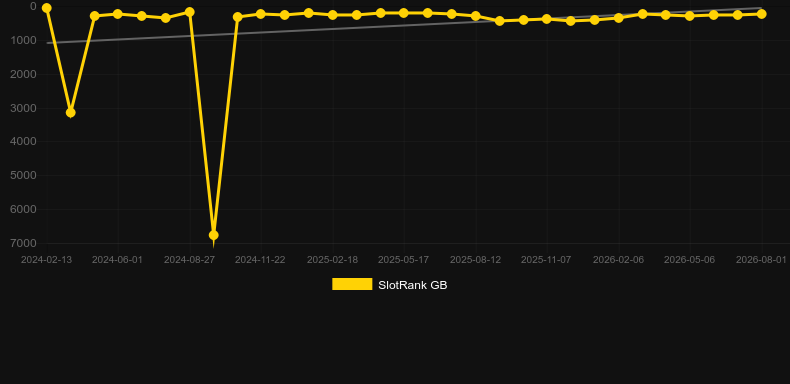Click the 2025-02-18 x-axis date label
Image resolution: width=790 pixels, height=384 pixels.
coord(333,260)
